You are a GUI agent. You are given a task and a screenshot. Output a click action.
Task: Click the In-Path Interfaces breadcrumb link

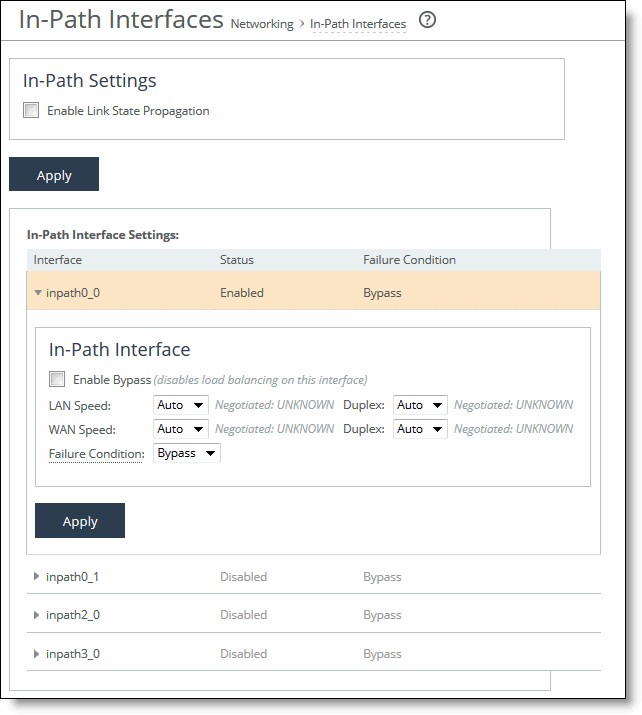click(358, 23)
